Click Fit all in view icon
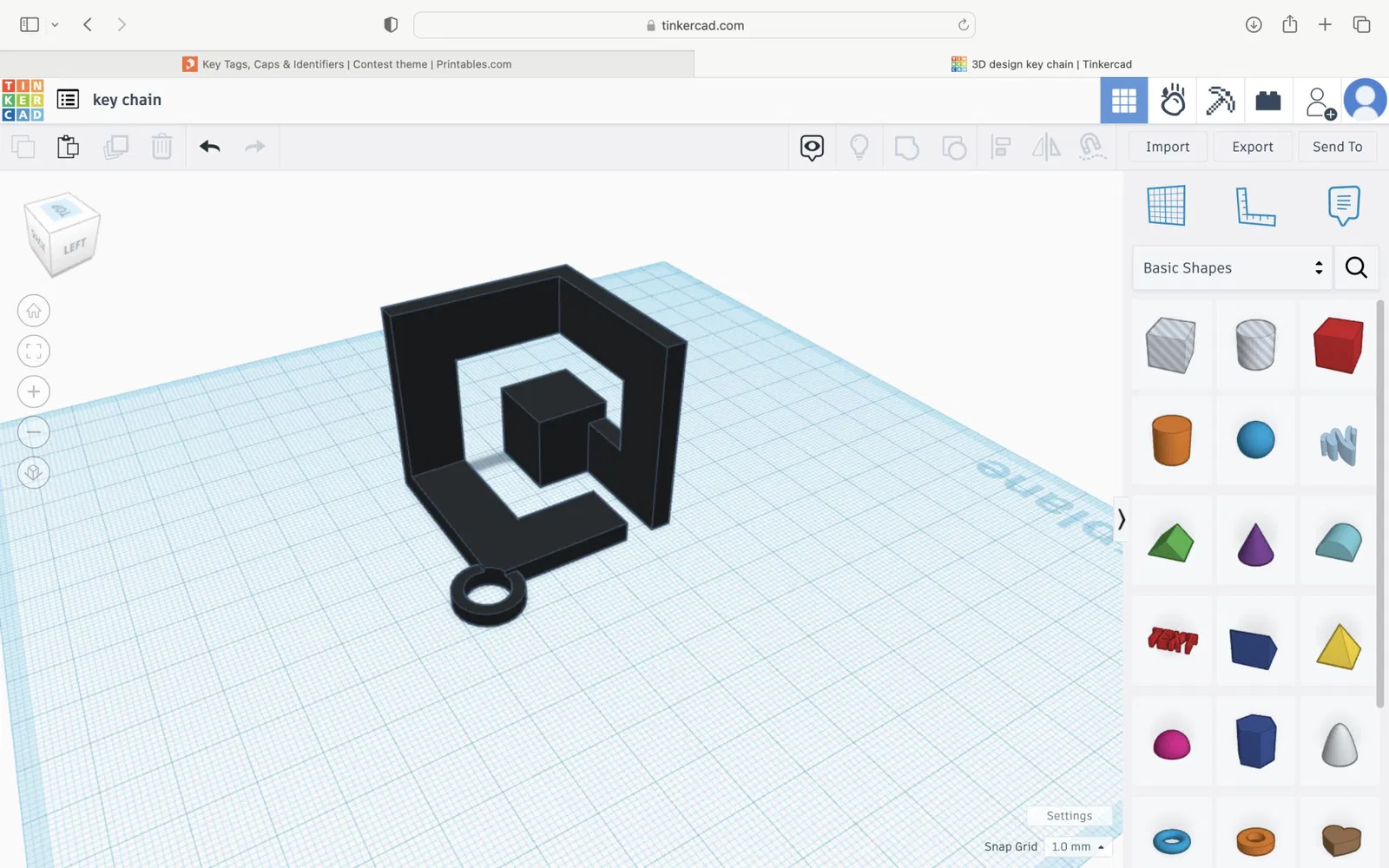 34,352
